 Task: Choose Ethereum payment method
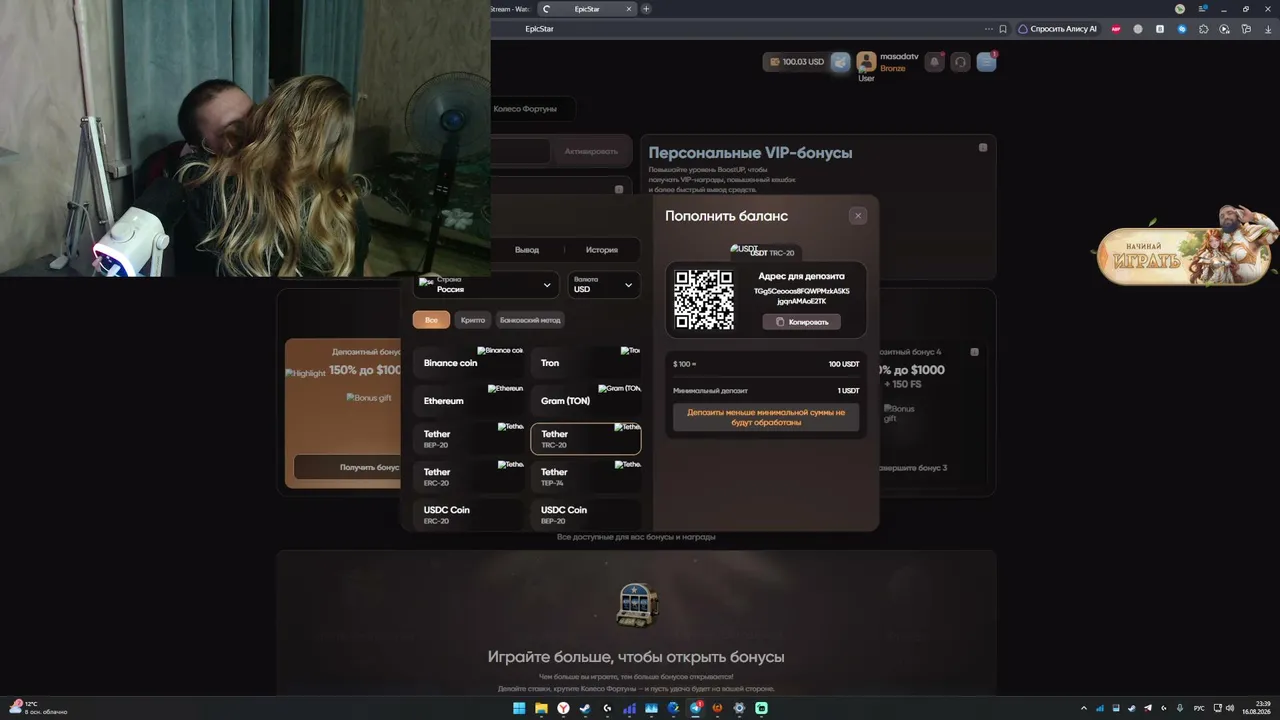tap(468, 401)
